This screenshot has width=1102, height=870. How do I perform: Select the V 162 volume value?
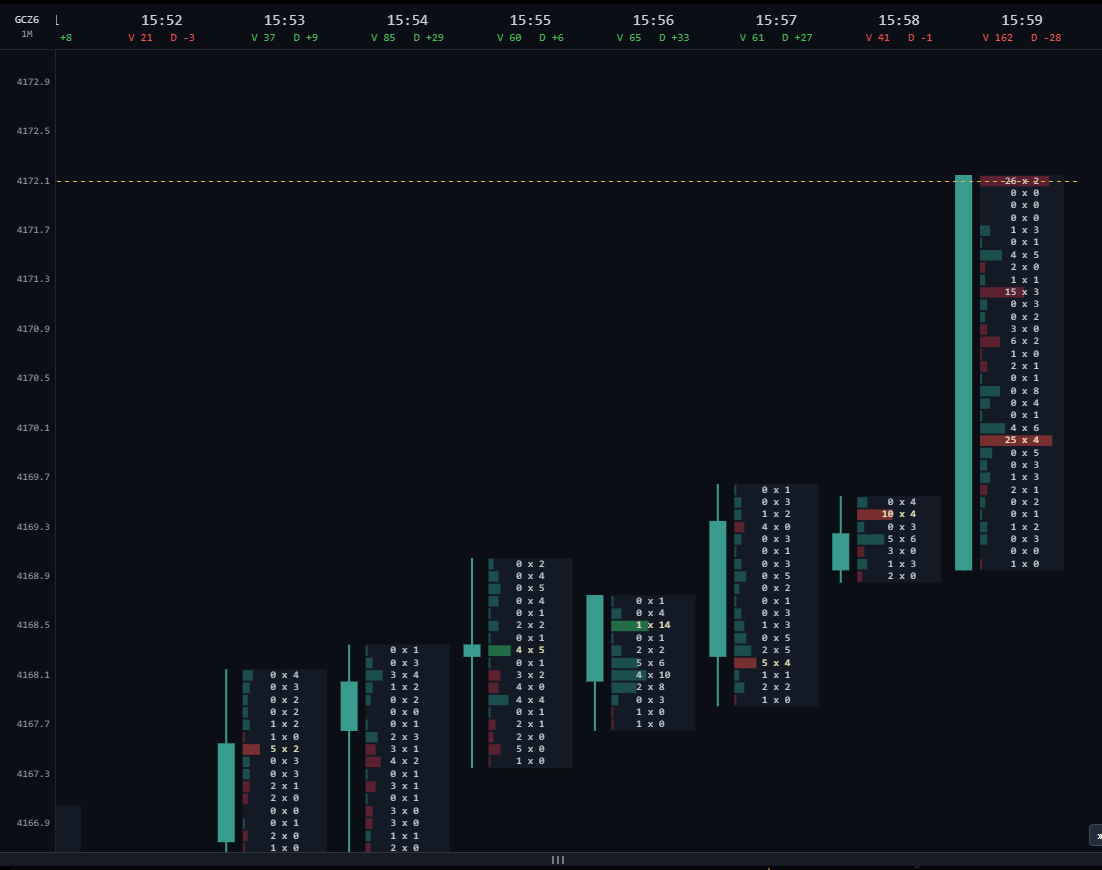(x=997, y=38)
